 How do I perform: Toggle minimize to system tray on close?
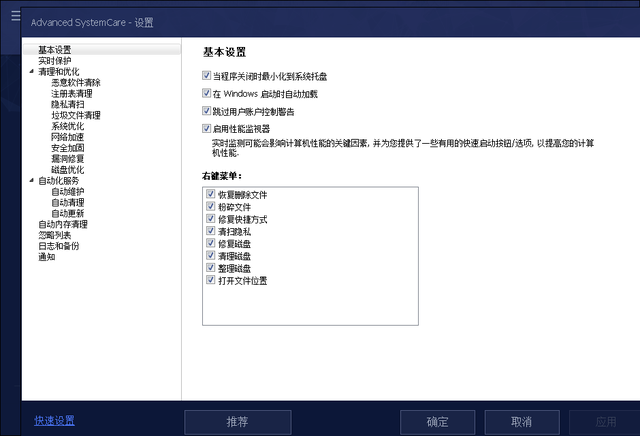207,75
